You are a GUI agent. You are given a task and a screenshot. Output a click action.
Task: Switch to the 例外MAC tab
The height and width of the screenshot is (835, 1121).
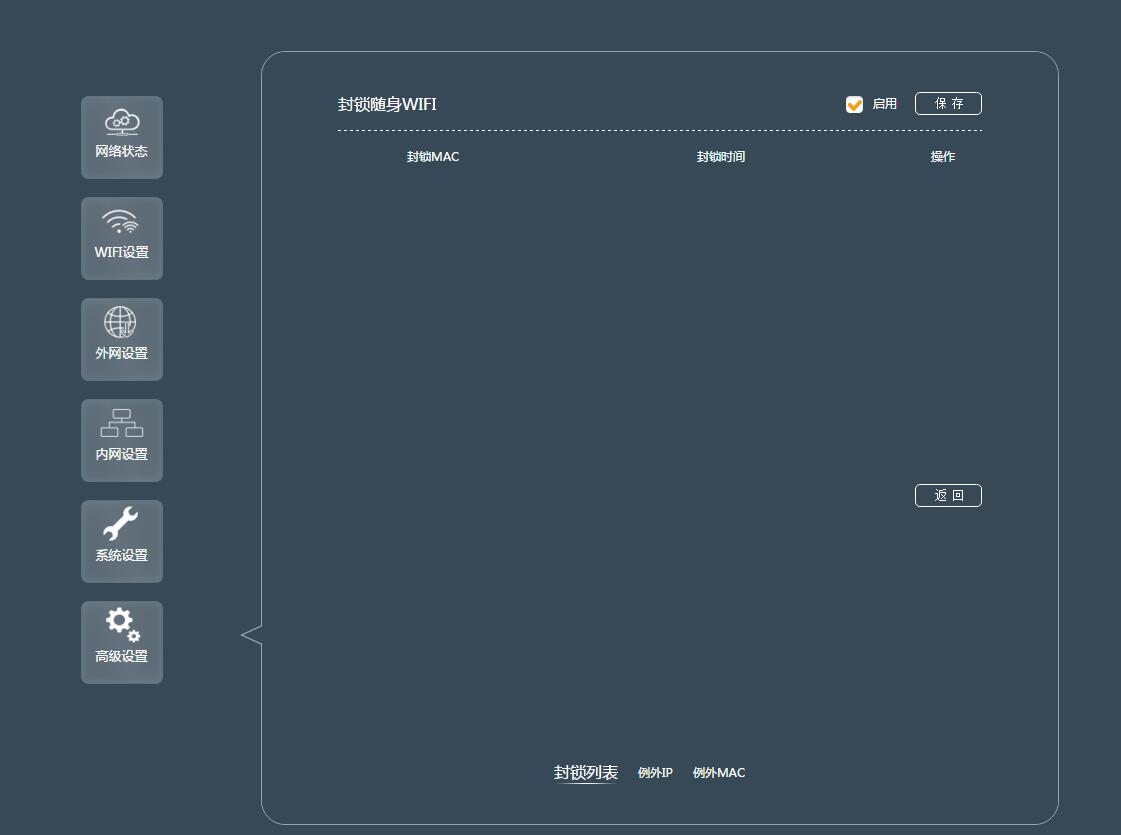tap(718, 773)
